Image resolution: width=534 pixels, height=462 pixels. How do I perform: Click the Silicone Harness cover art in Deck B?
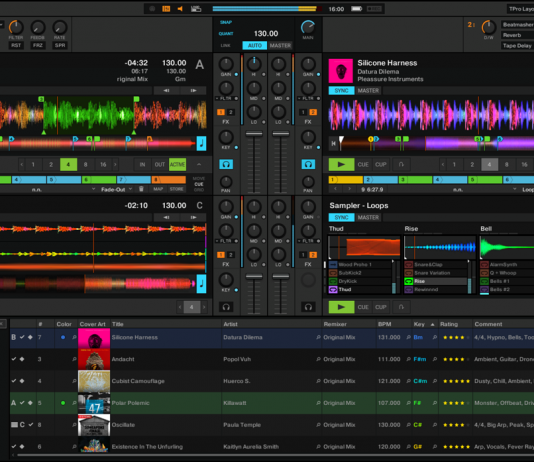(x=341, y=71)
